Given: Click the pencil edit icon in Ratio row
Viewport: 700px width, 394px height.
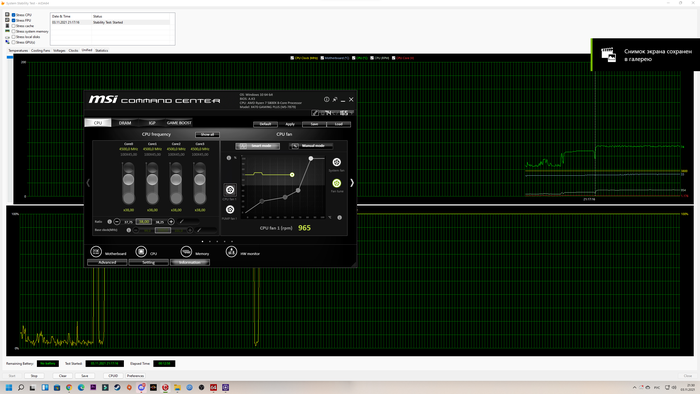Looking at the screenshot, I should pos(182,221).
